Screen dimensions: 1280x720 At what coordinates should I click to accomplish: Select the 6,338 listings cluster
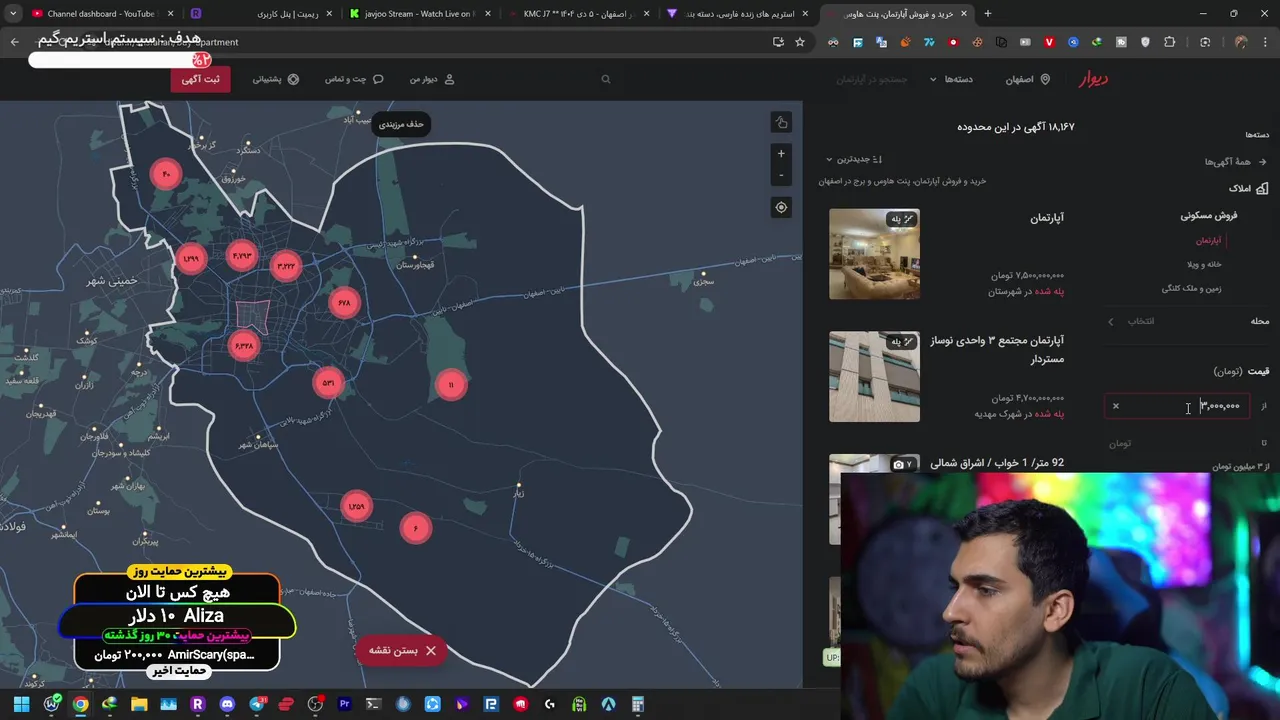pos(243,346)
